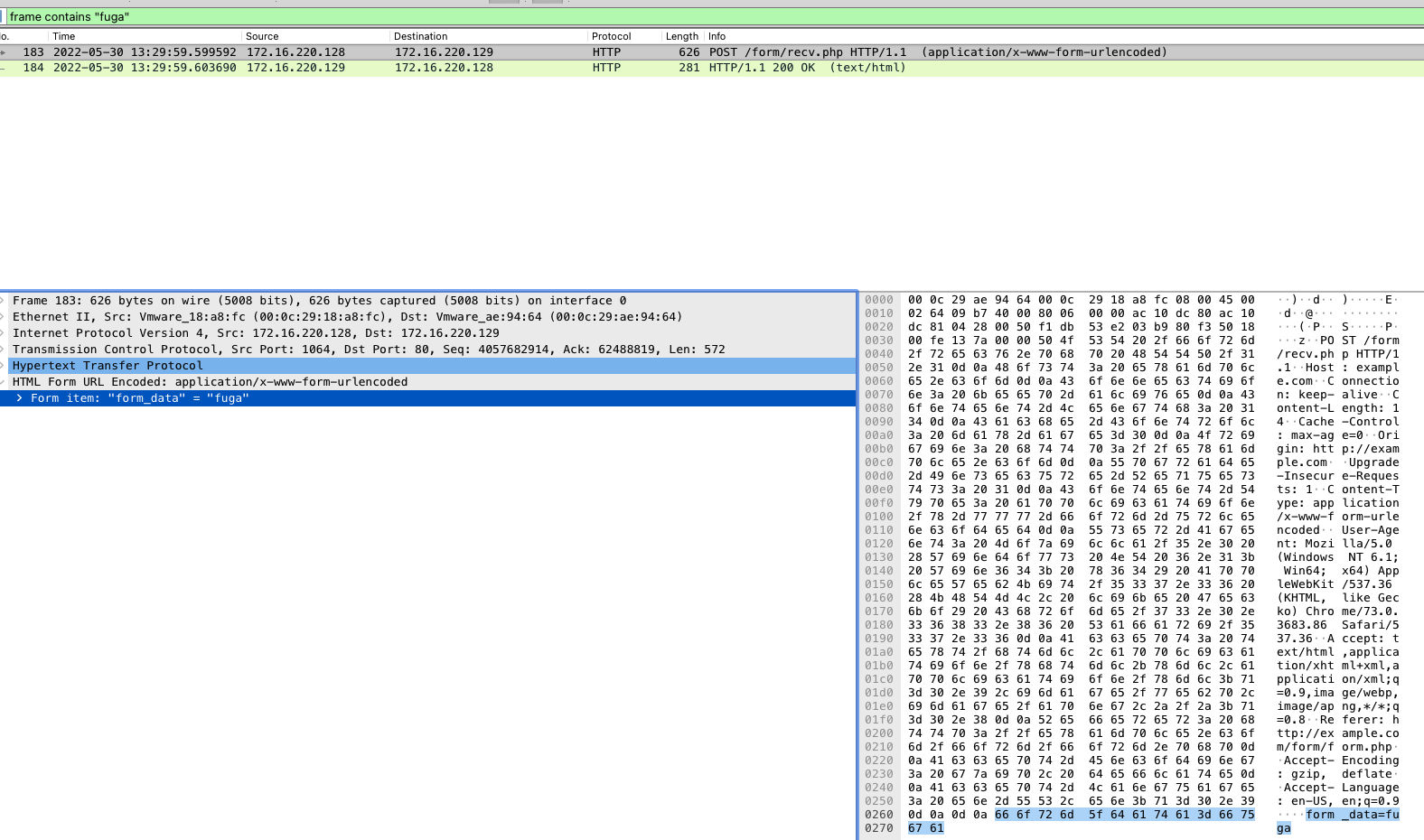Select packet 183 POST /form/recv.php row
The height and width of the screenshot is (840, 1424).
coord(542,52)
